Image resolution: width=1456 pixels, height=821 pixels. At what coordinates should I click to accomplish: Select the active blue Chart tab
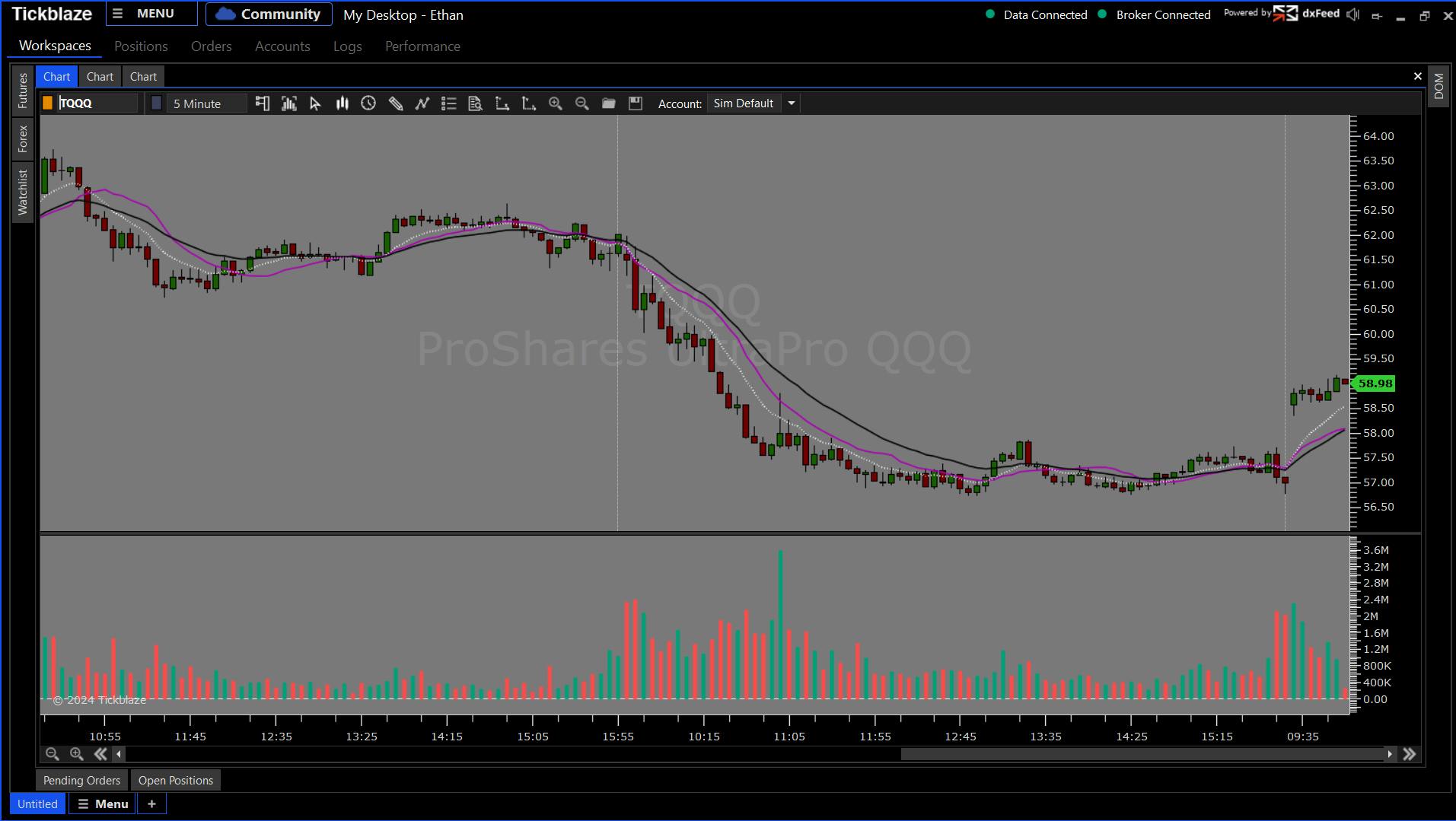(x=57, y=76)
